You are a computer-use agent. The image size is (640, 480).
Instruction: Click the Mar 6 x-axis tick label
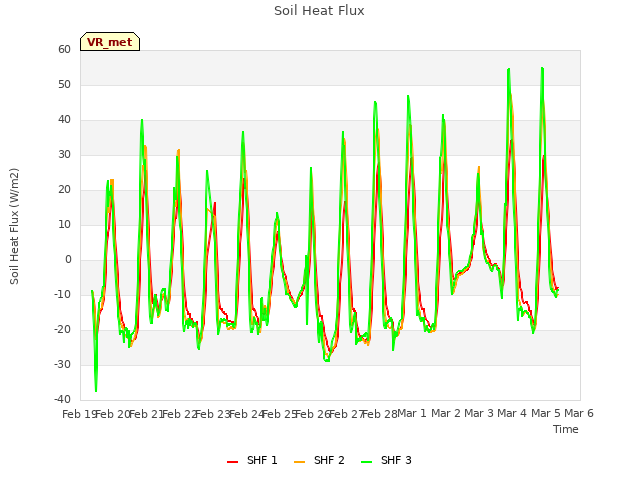(579, 413)
